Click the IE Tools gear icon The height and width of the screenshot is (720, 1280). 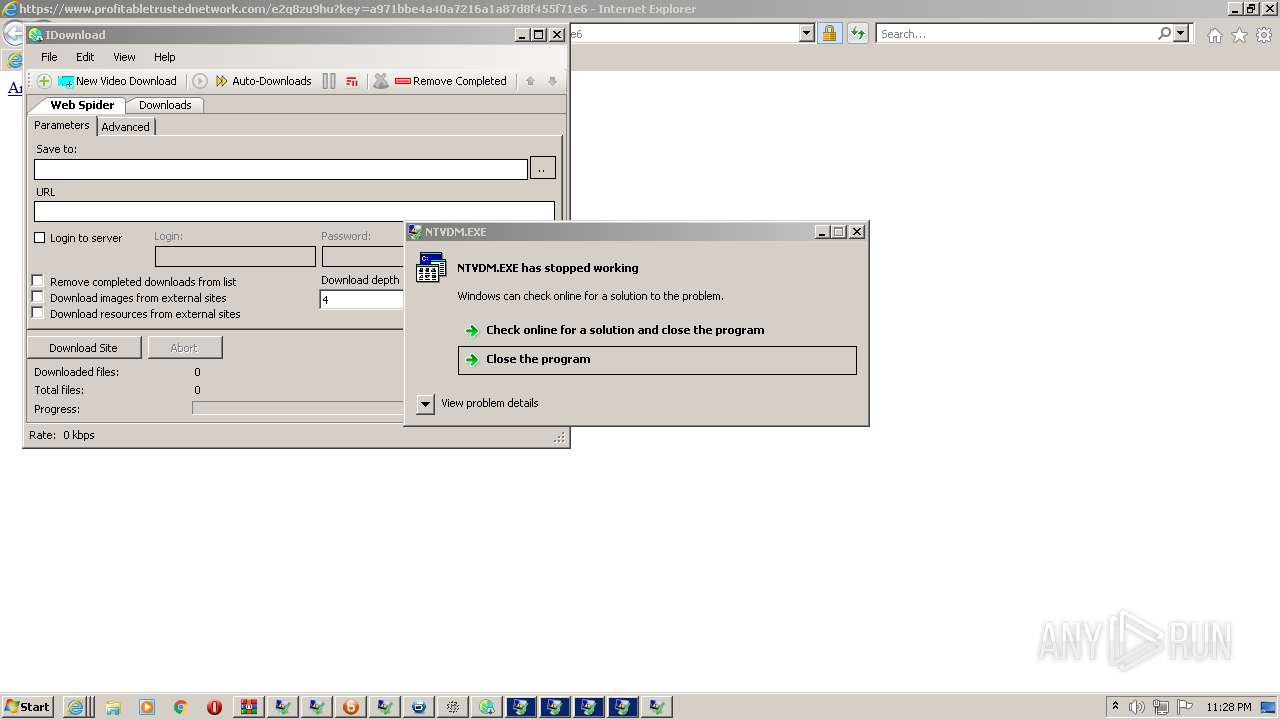click(1264, 35)
